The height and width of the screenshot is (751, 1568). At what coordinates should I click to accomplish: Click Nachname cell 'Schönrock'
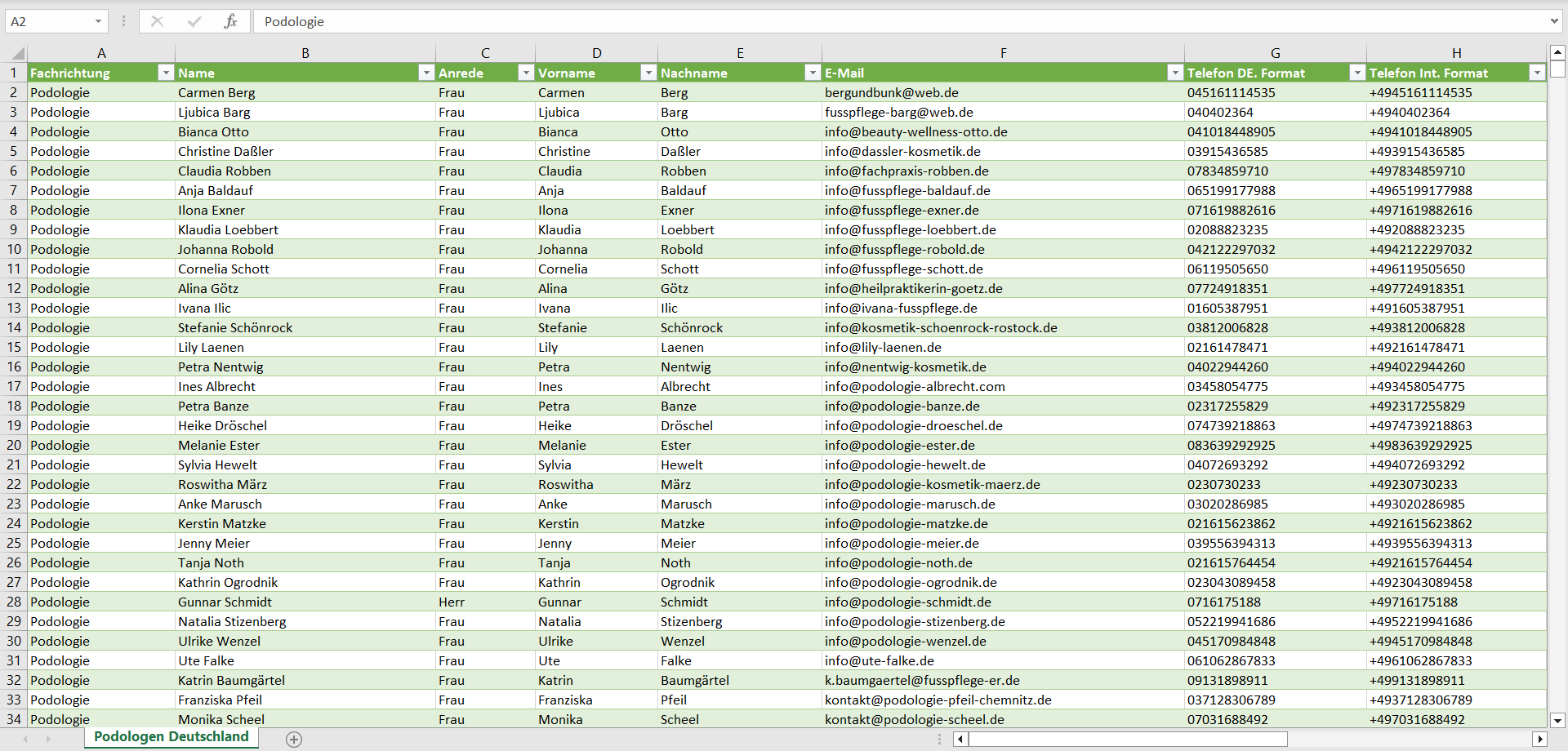tap(740, 327)
